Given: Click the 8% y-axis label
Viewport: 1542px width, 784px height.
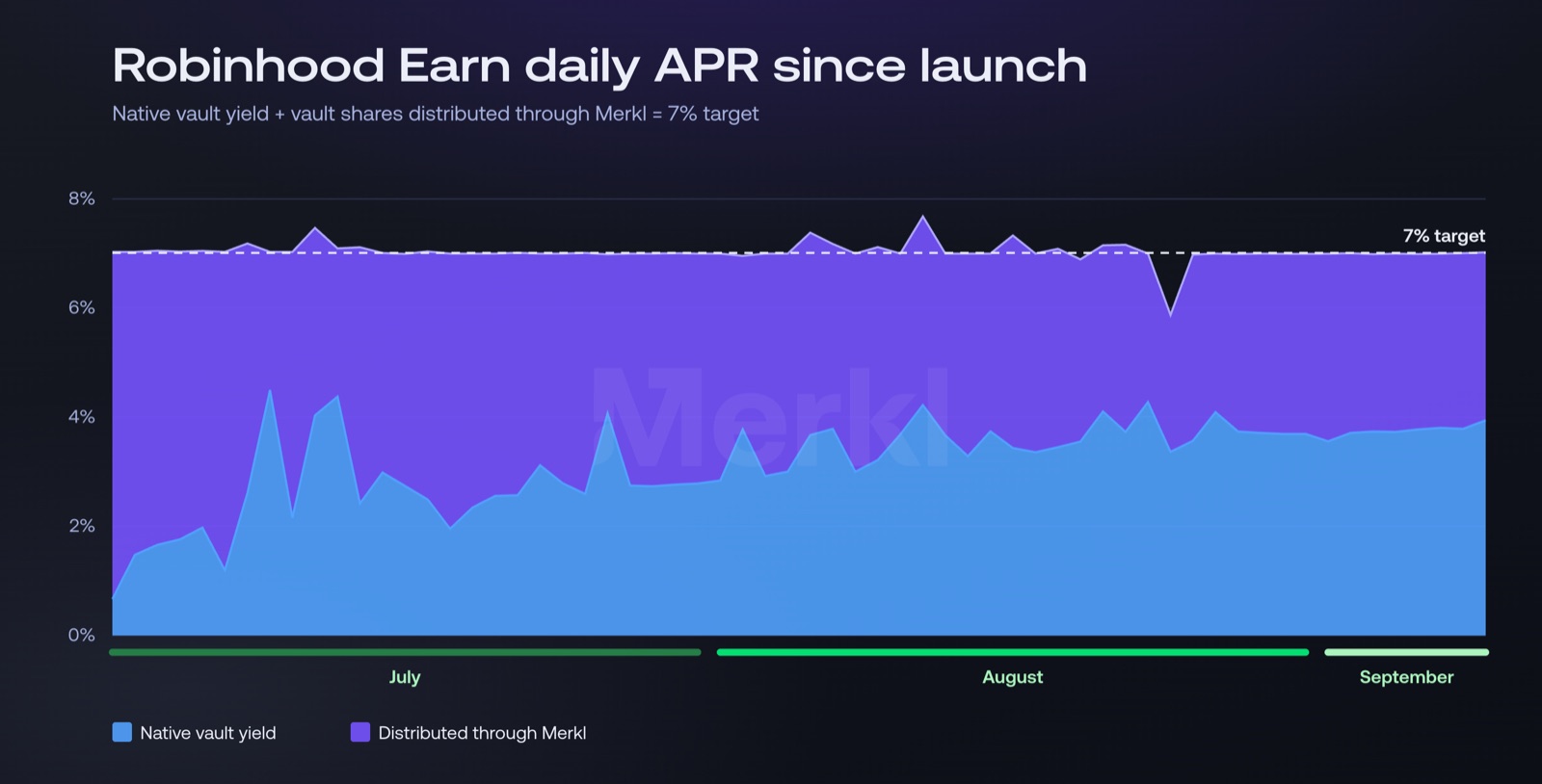Looking at the screenshot, I should pos(82,198).
